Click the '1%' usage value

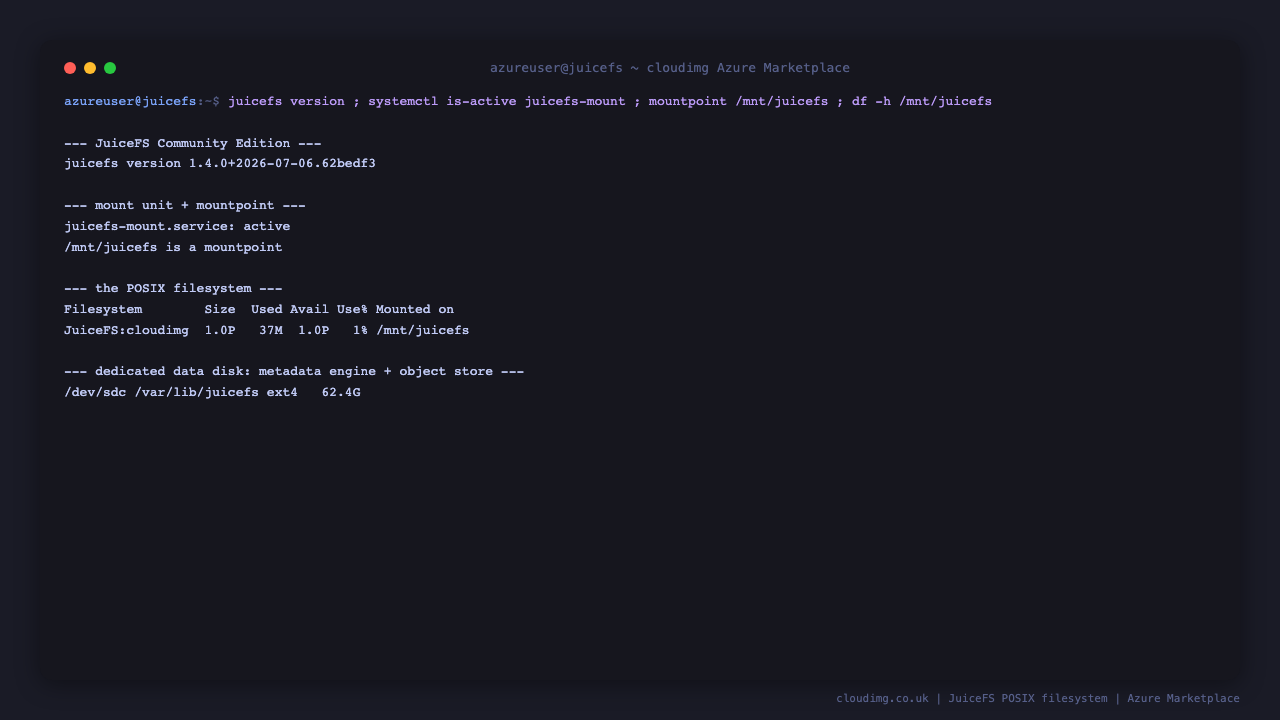(360, 330)
